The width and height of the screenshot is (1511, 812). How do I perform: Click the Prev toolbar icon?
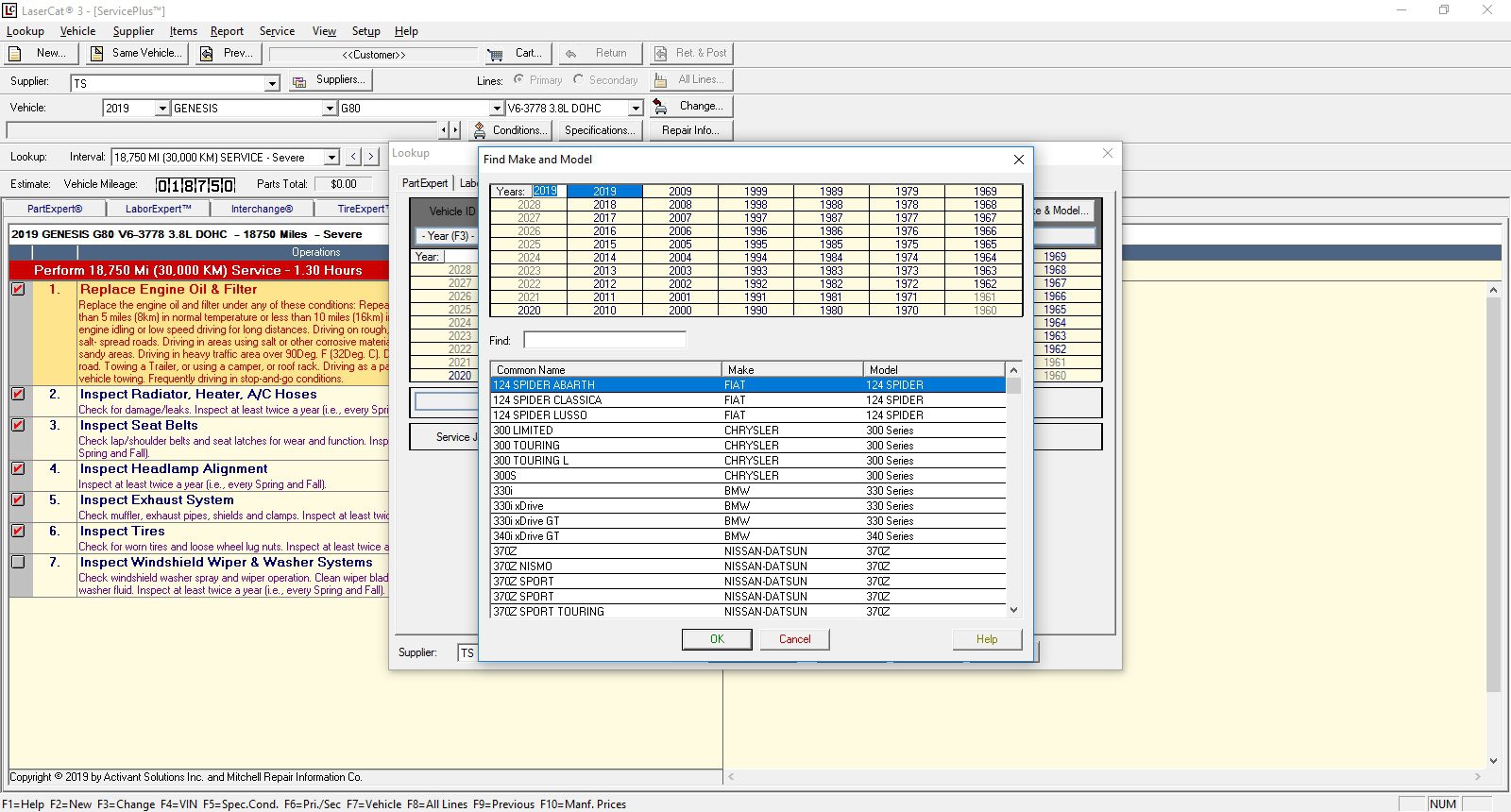pyautogui.click(x=207, y=54)
